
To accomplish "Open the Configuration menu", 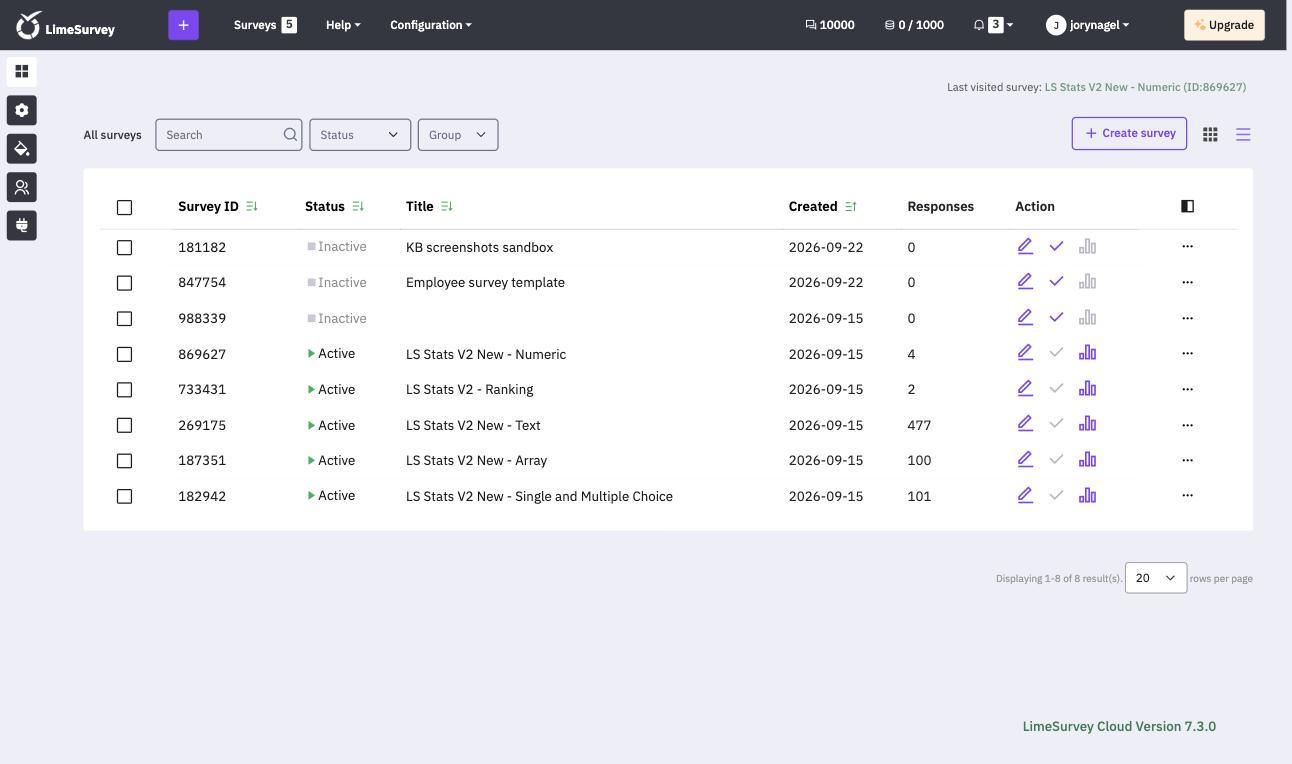I will (x=431, y=25).
